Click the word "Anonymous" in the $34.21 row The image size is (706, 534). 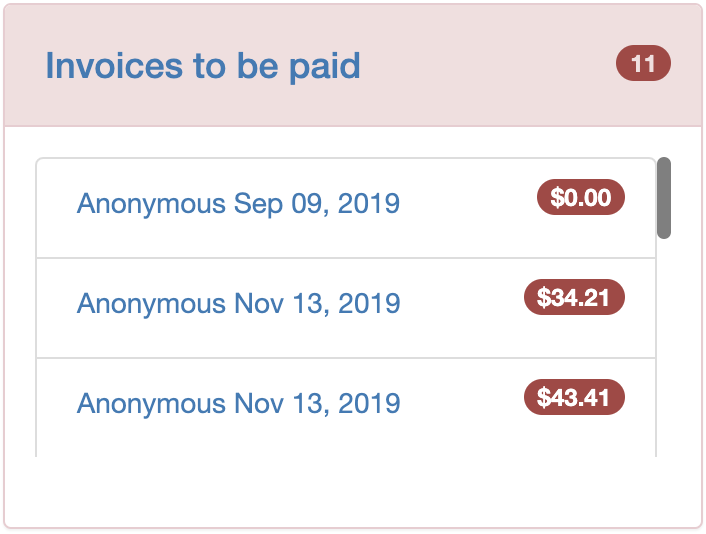pos(151,303)
